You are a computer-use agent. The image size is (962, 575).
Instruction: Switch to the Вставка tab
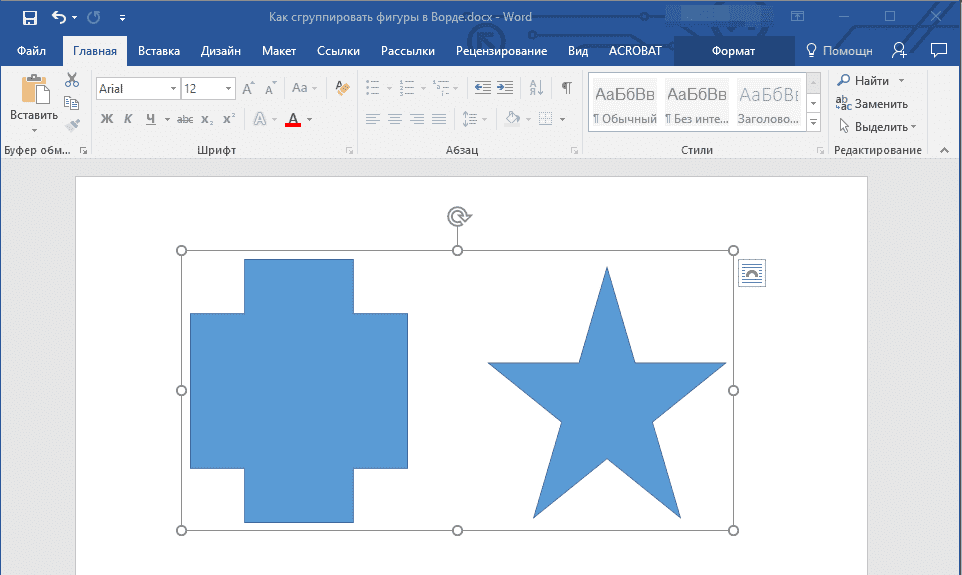159,51
